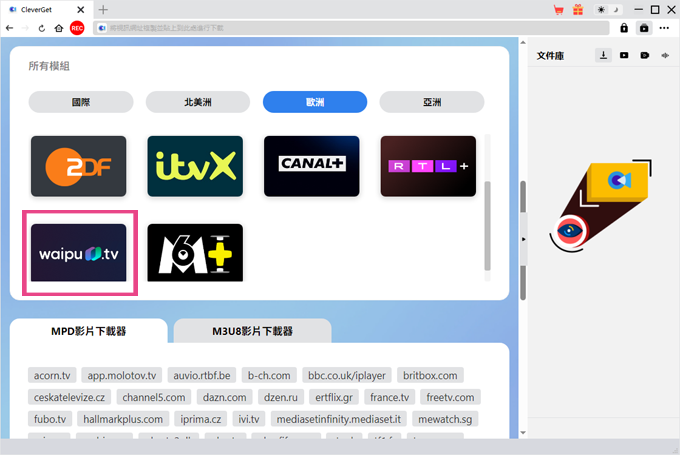
Task: Switch to dark mode moon toggle
Action: click(x=615, y=10)
